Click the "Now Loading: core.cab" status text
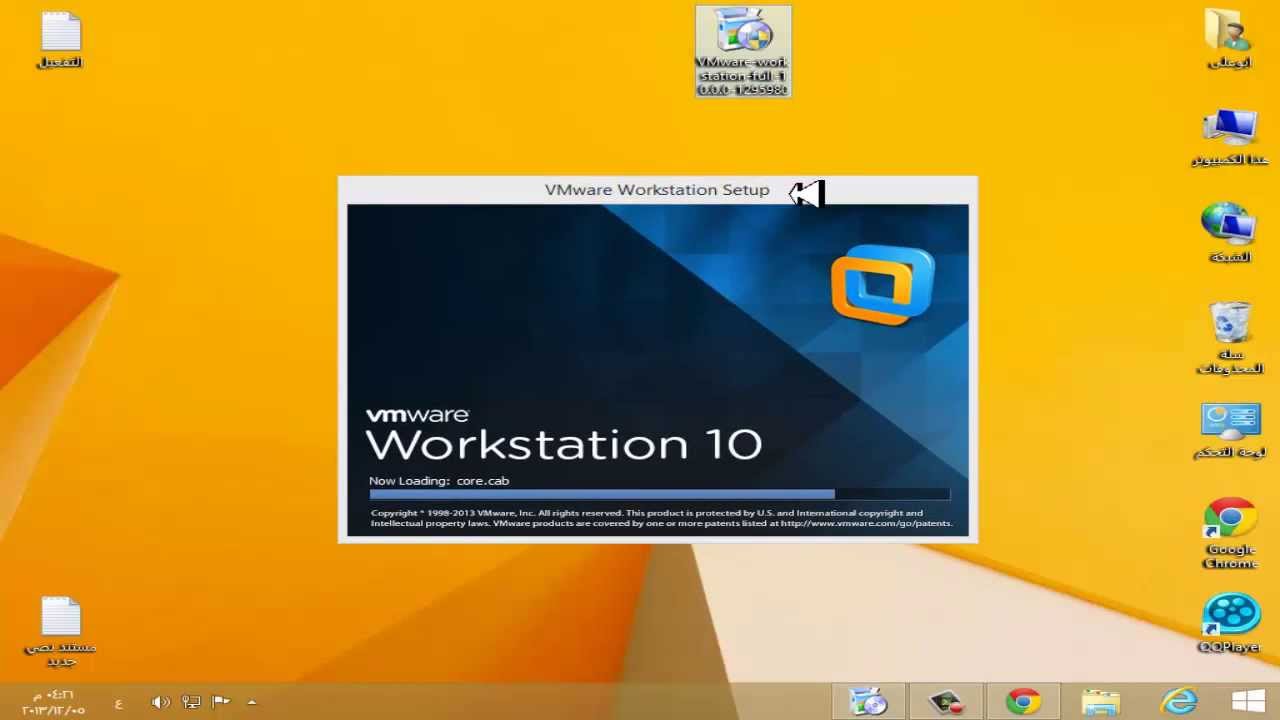The height and width of the screenshot is (720, 1280). 439,481
